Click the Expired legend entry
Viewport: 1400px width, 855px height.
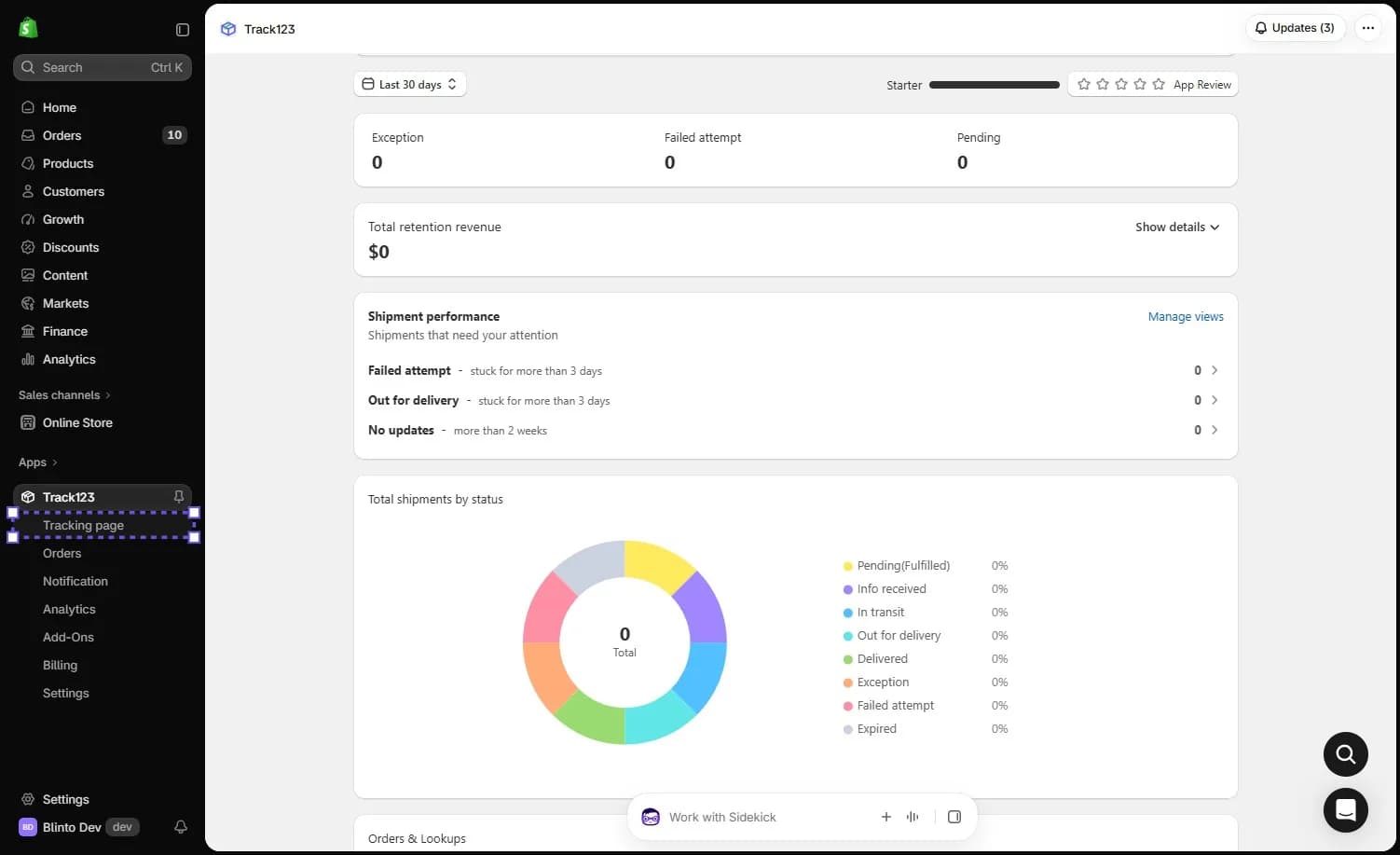870,729
